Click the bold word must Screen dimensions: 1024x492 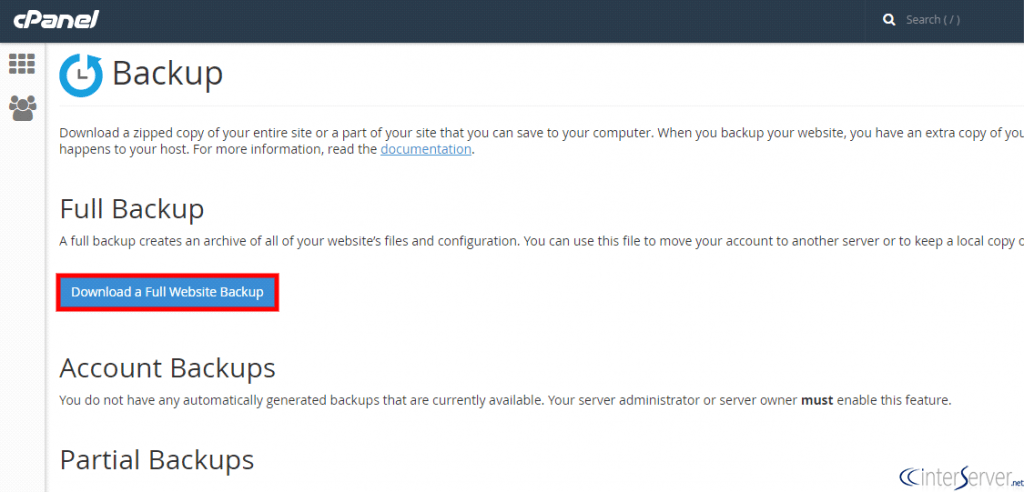click(x=817, y=400)
